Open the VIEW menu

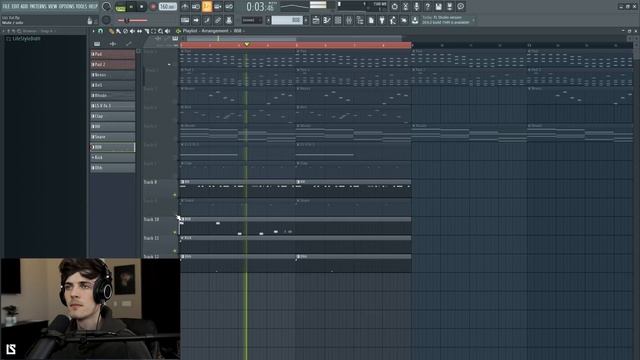(53, 6)
